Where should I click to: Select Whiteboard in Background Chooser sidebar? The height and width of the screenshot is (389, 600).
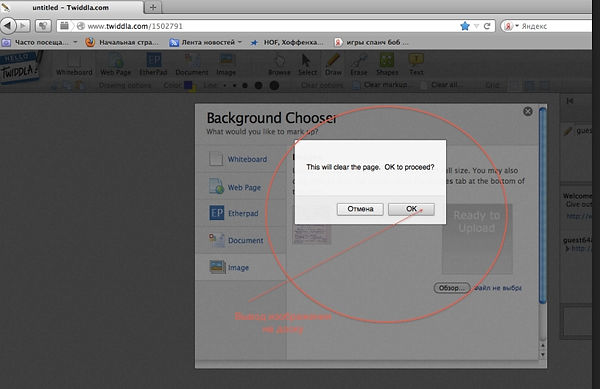(241, 159)
